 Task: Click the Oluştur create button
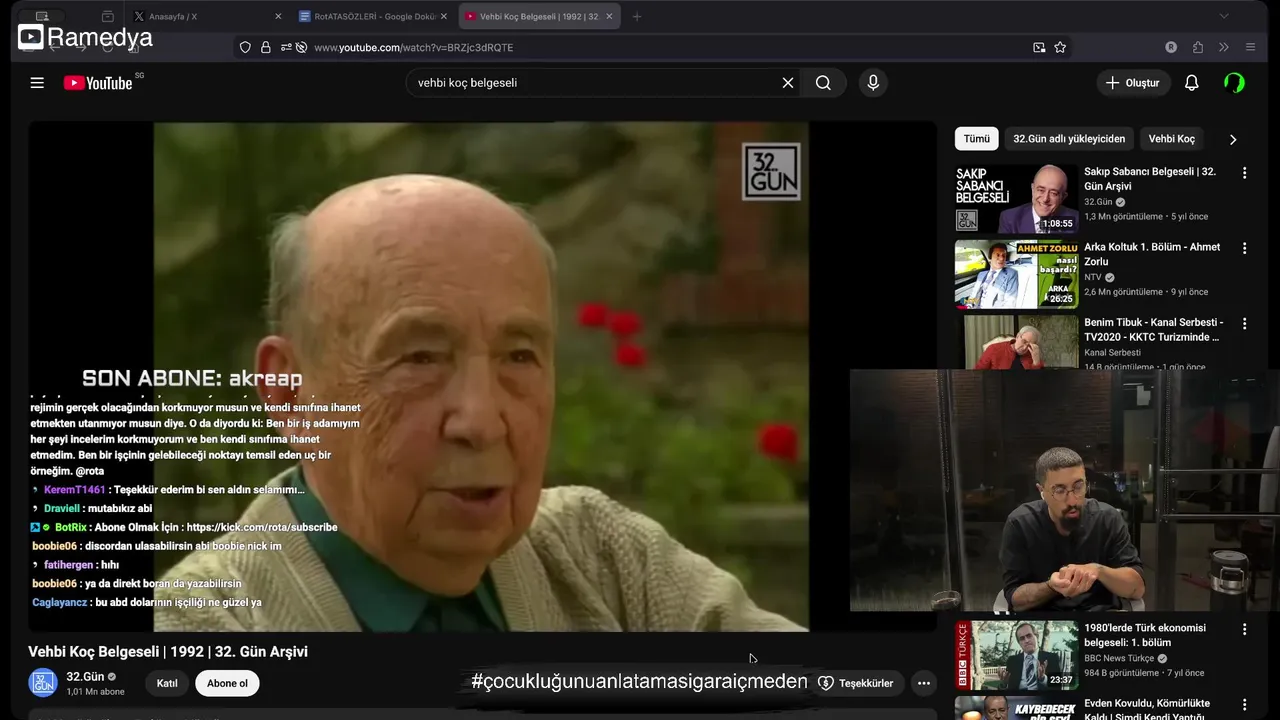pos(1133,83)
